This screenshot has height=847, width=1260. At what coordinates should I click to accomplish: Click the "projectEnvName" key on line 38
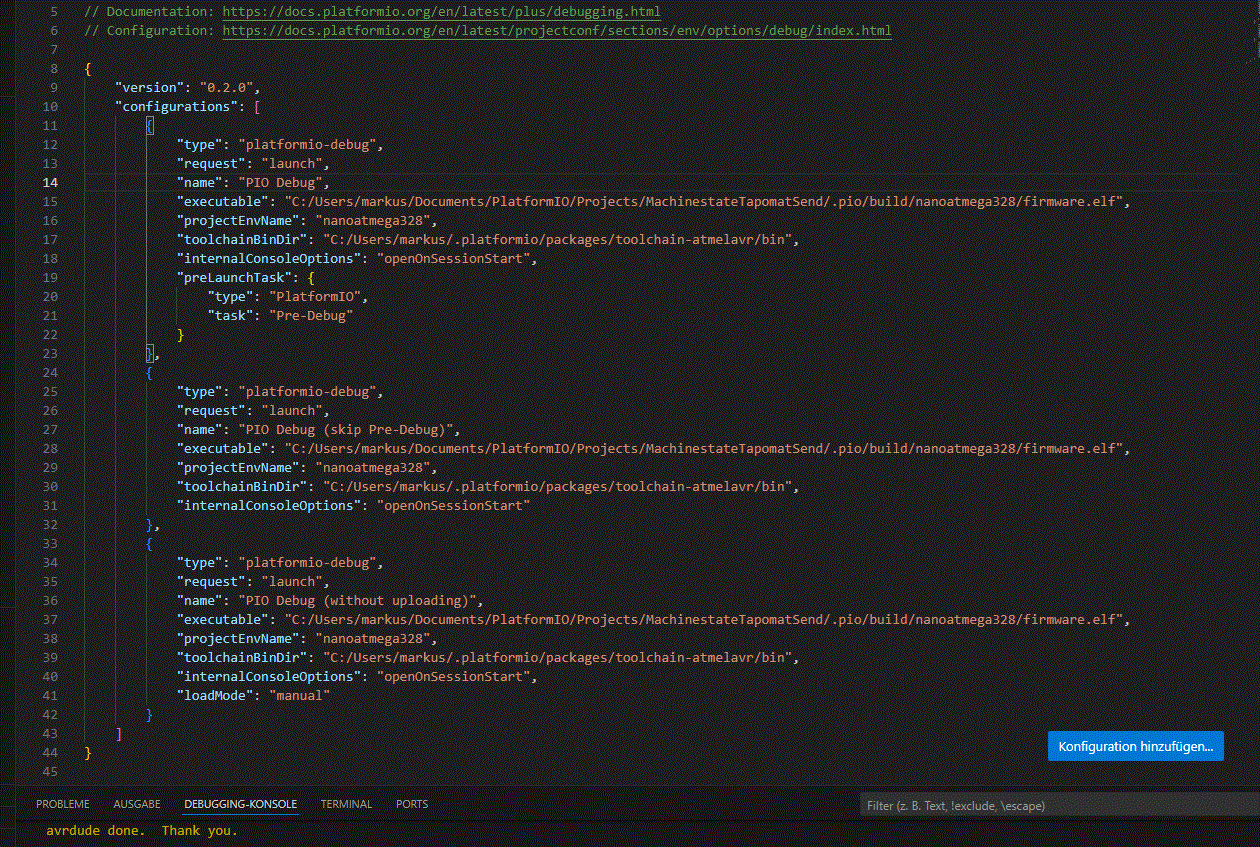(238, 639)
